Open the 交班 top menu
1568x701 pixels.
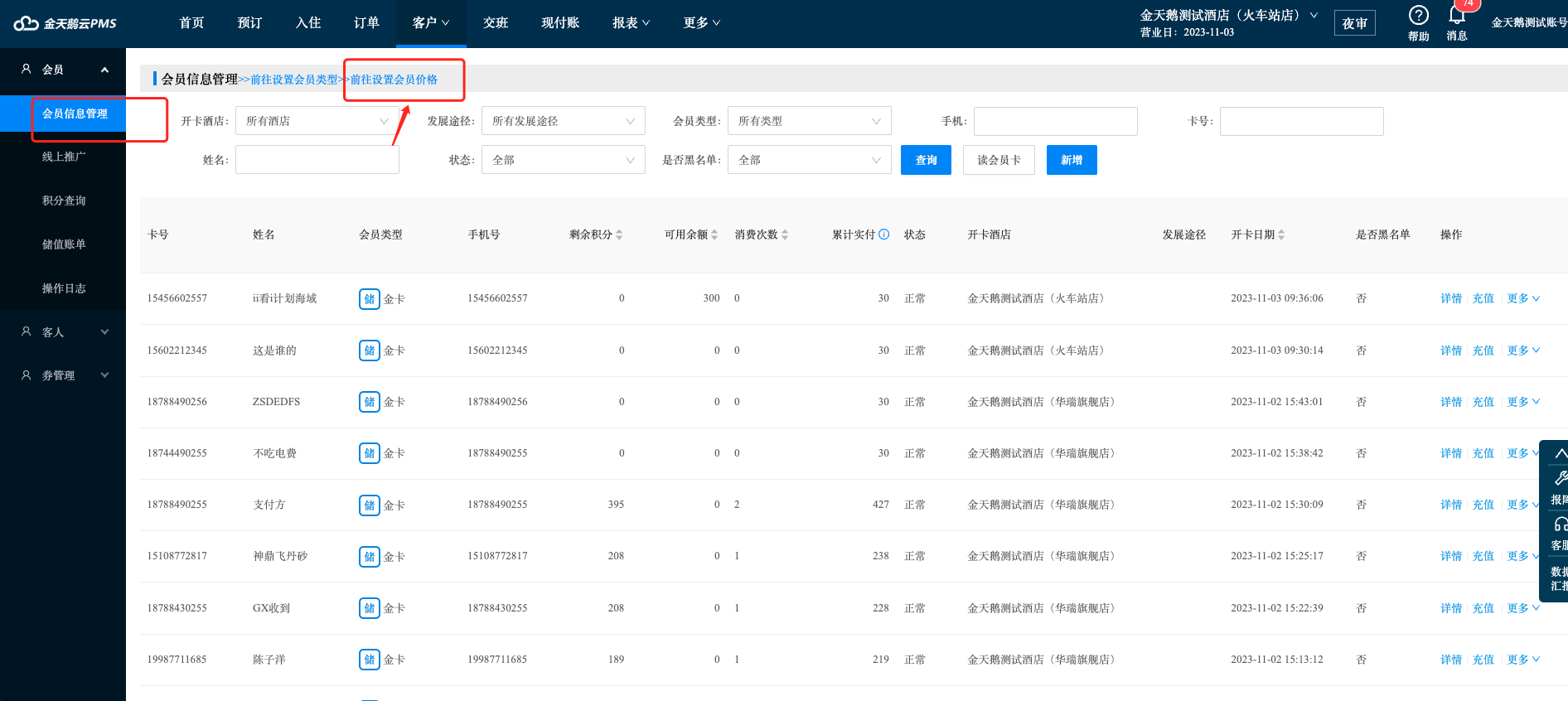tap(496, 23)
